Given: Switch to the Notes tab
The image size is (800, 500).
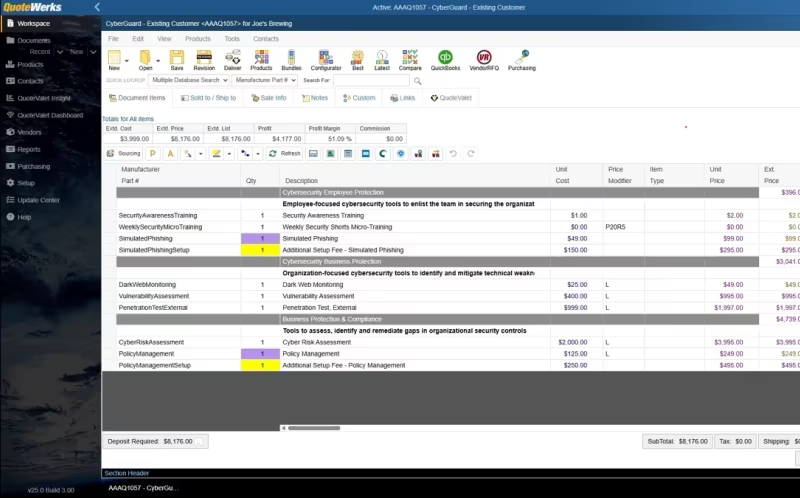Looking at the screenshot, I should click(315, 98).
